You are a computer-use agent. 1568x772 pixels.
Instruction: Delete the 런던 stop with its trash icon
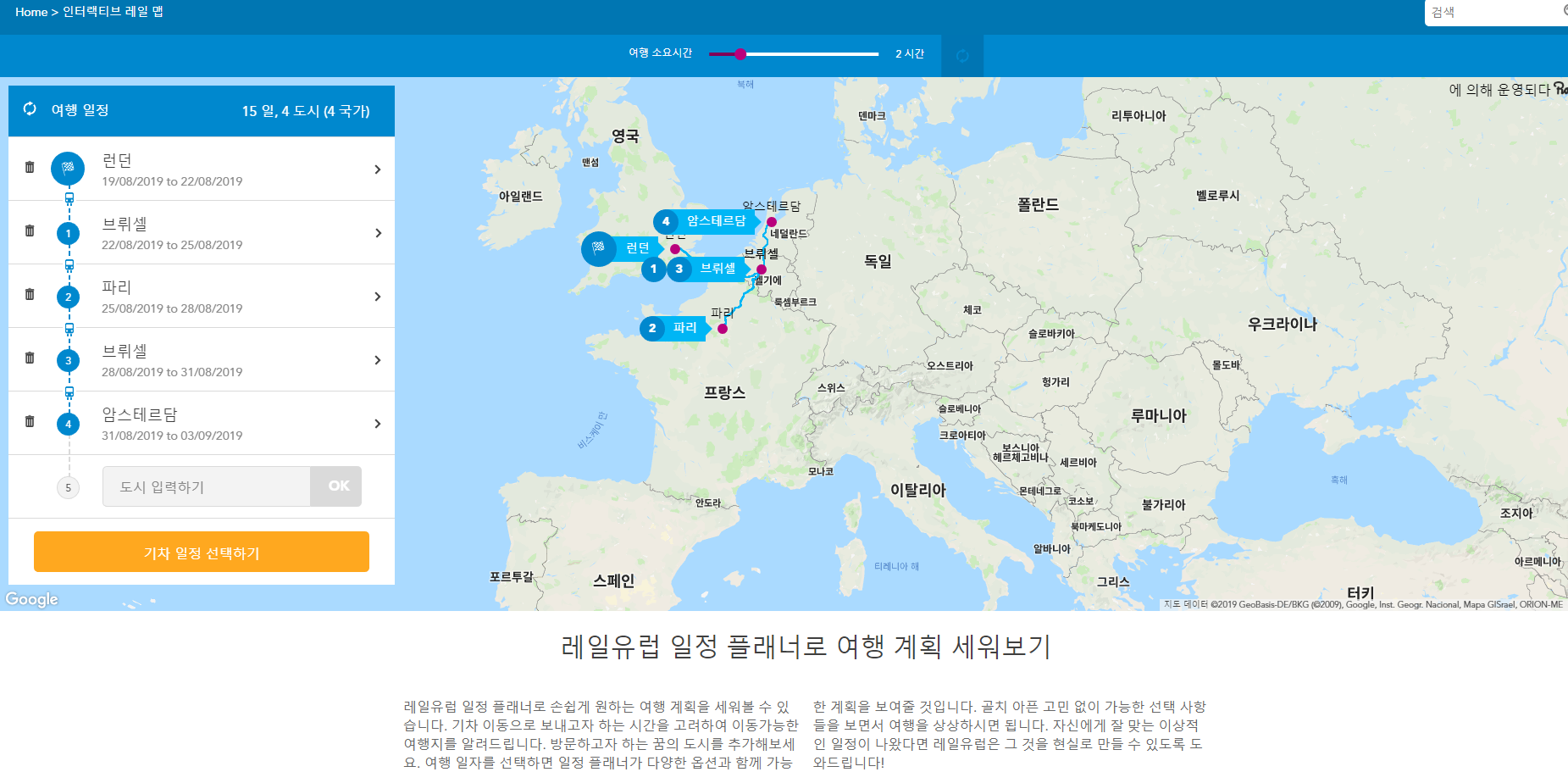click(30, 168)
